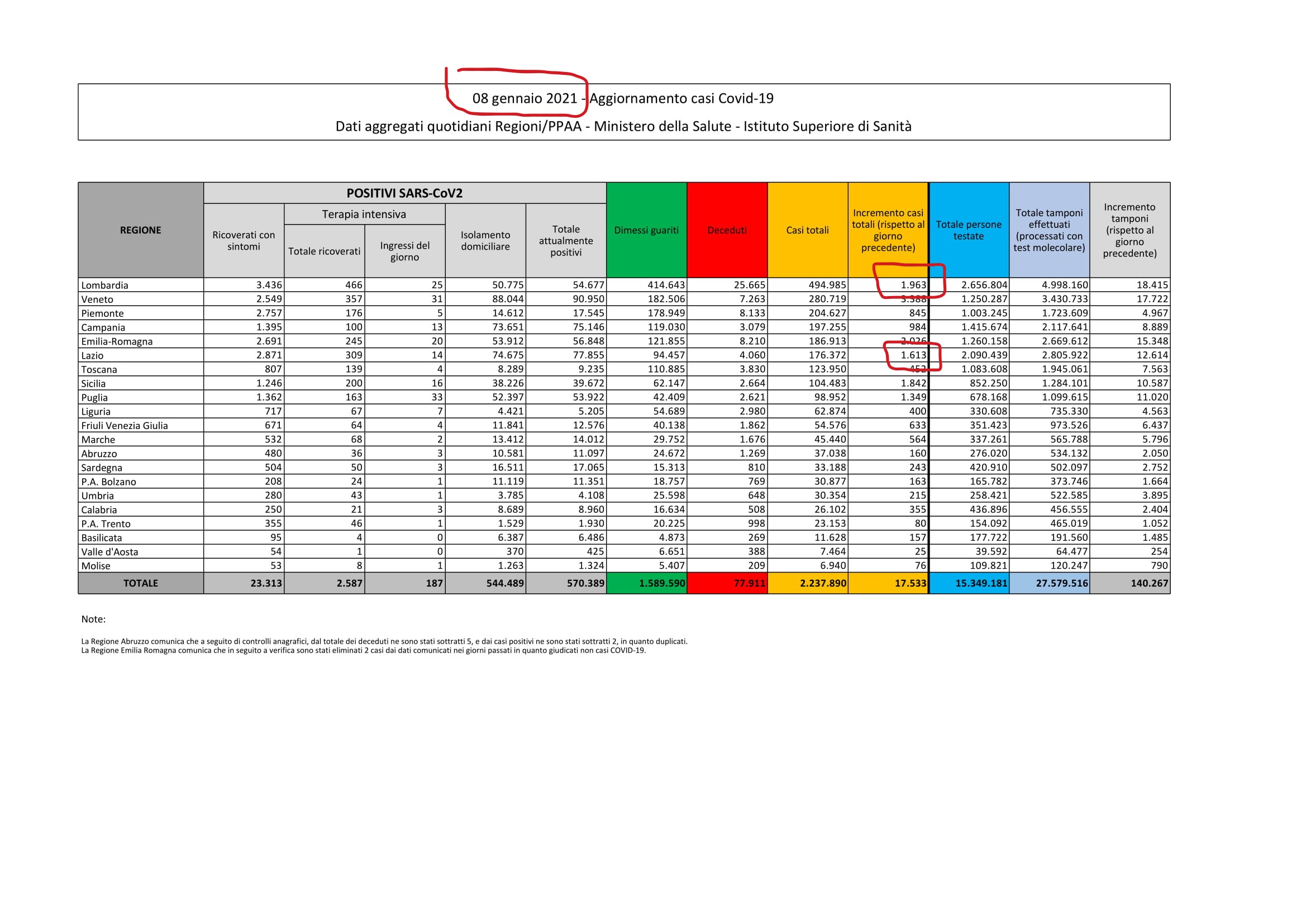Click Lombardia's circled increment value 1.963
Viewport: 1306px width, 924px height.
pyautogui.click(x=913, y=285)
